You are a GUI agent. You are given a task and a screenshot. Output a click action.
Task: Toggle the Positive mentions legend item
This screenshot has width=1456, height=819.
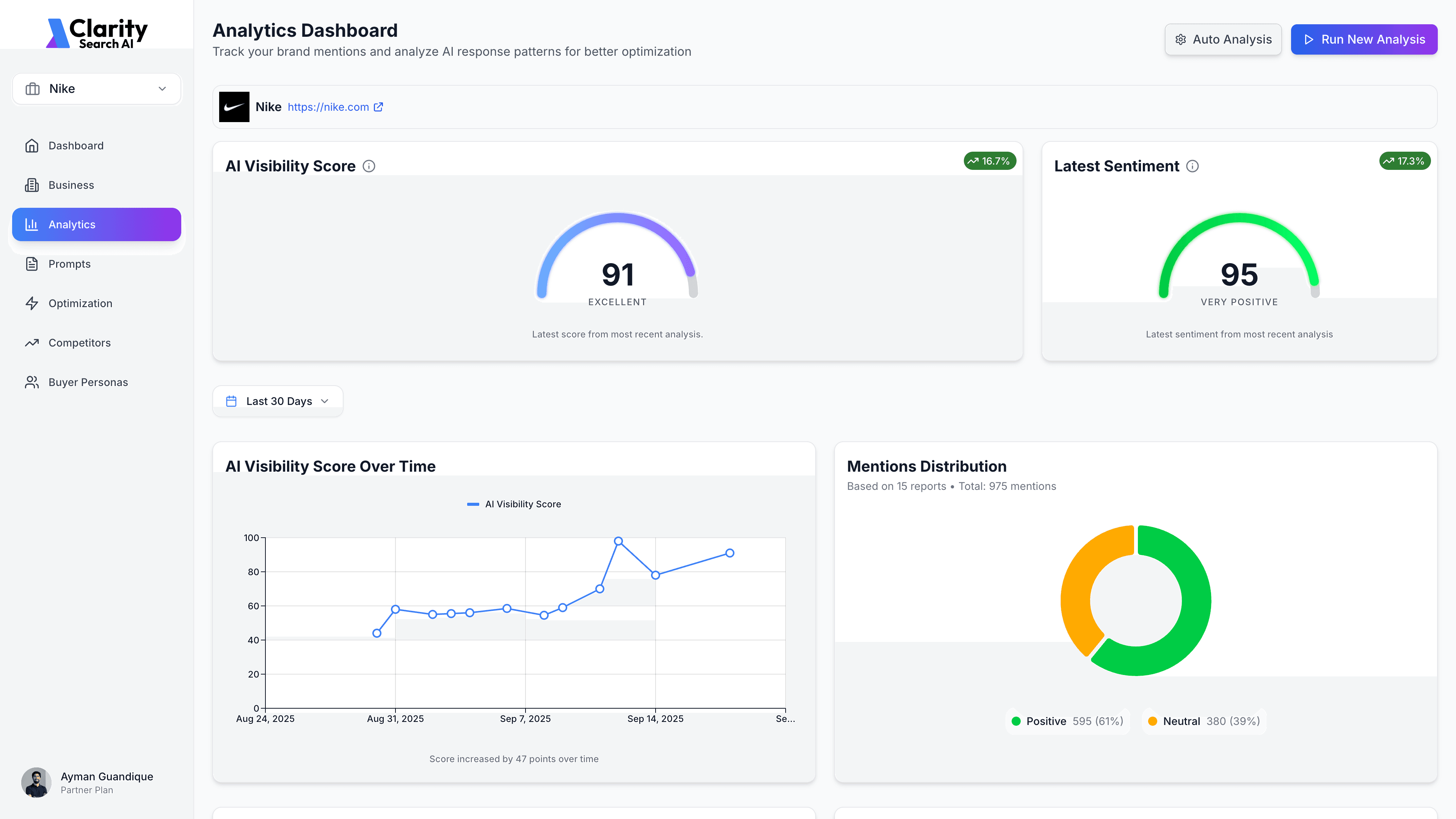point(1067,721)
